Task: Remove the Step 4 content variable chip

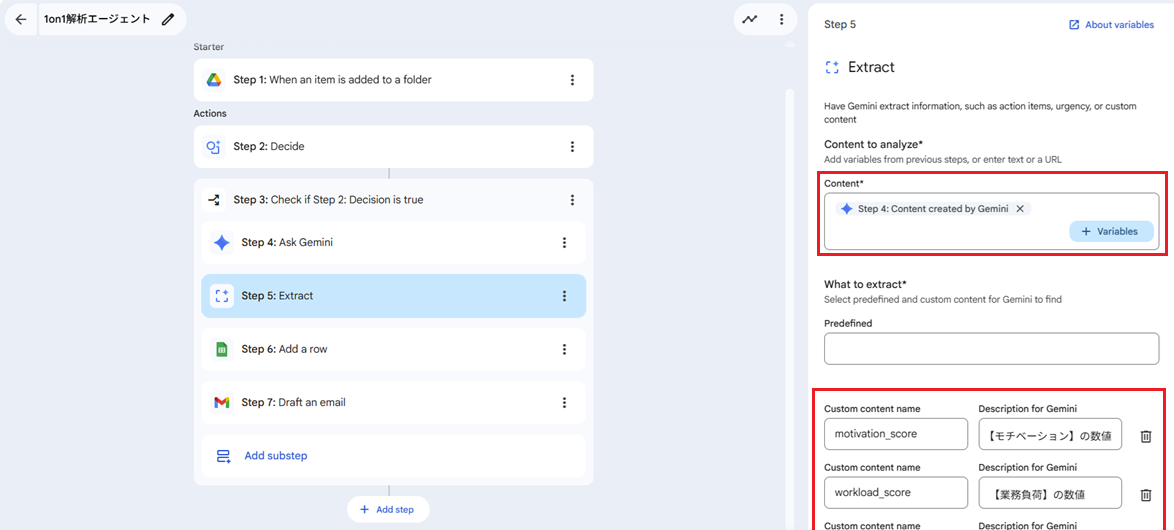Action: pos(1020,209)
